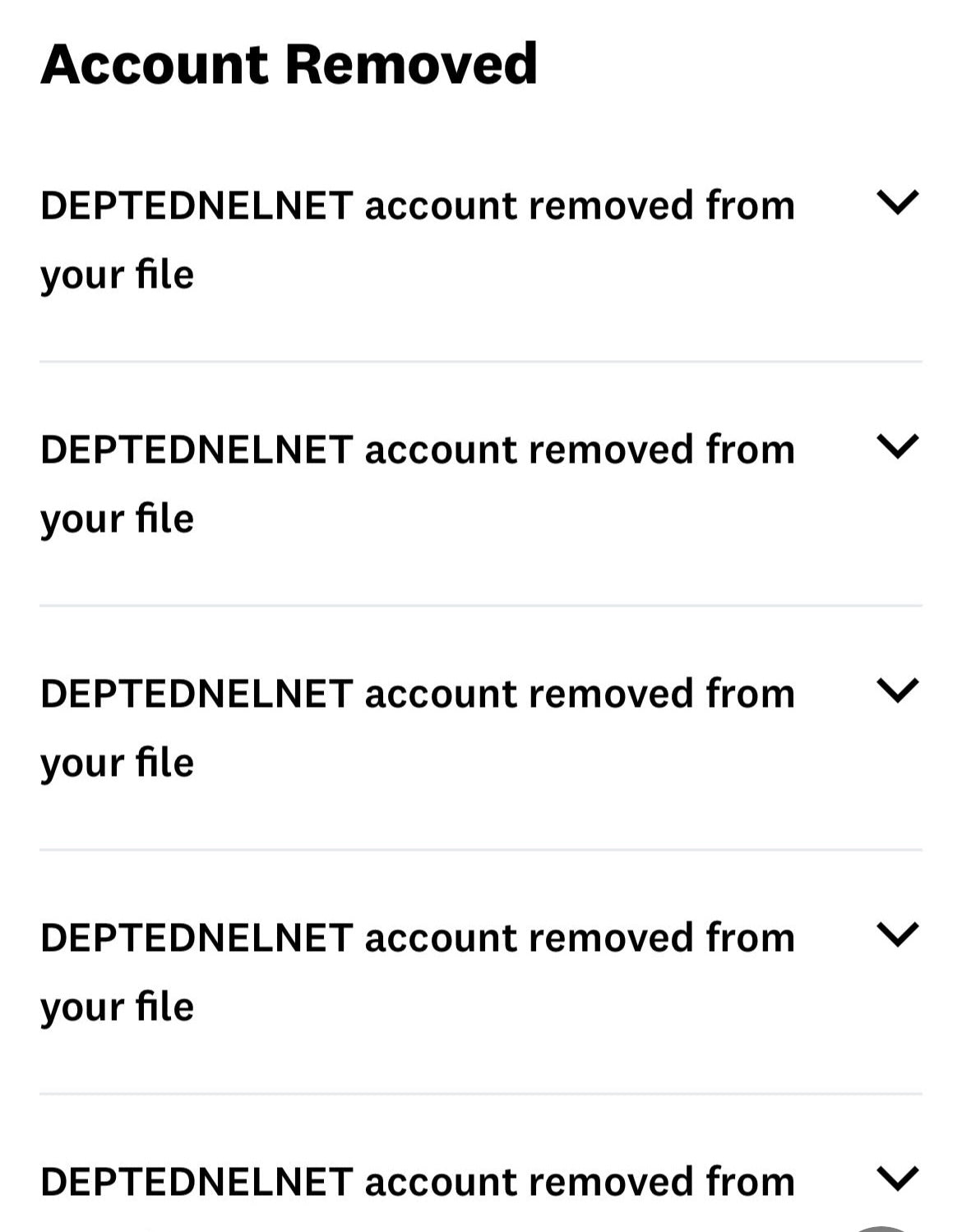Tap the fourth "DEPTEDNELNET account removed from" title

click(x=418, y=938)
